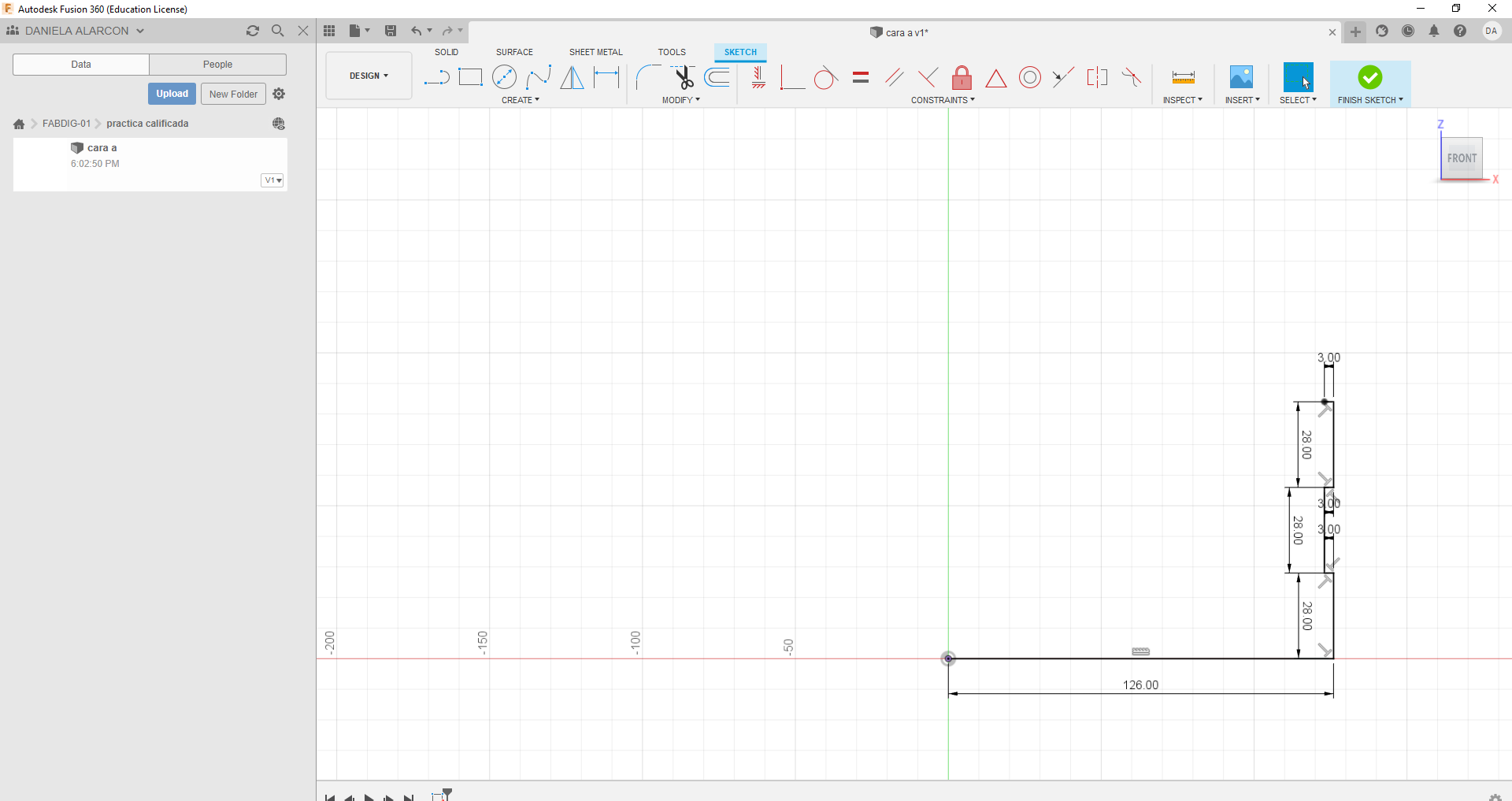The width and height of the screenshot is (1512, 801).
Task: Expand the CREATE menu
Action: 521,100
